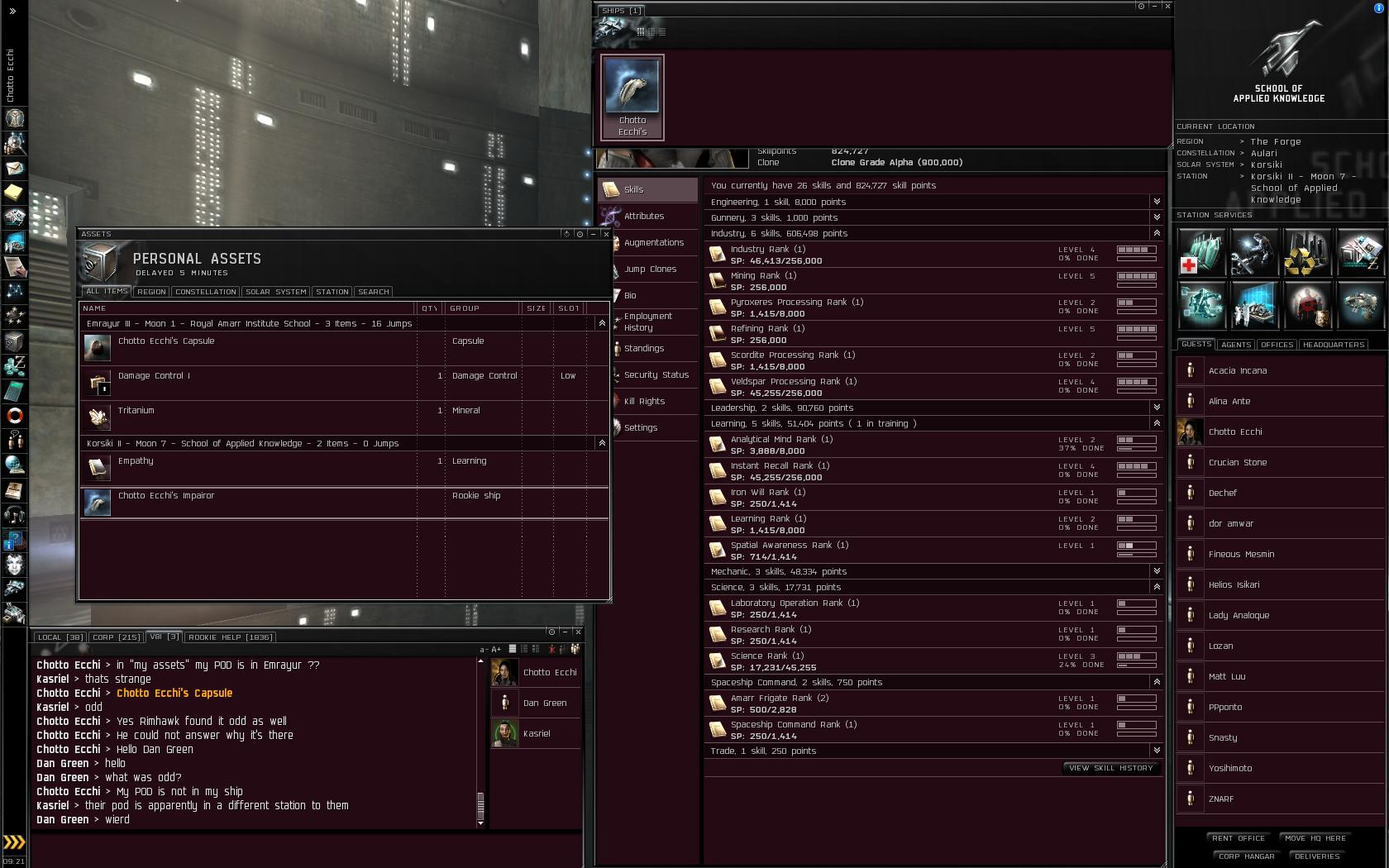Open the market station service icon

pyautogui.click(x=1360, y=252)
